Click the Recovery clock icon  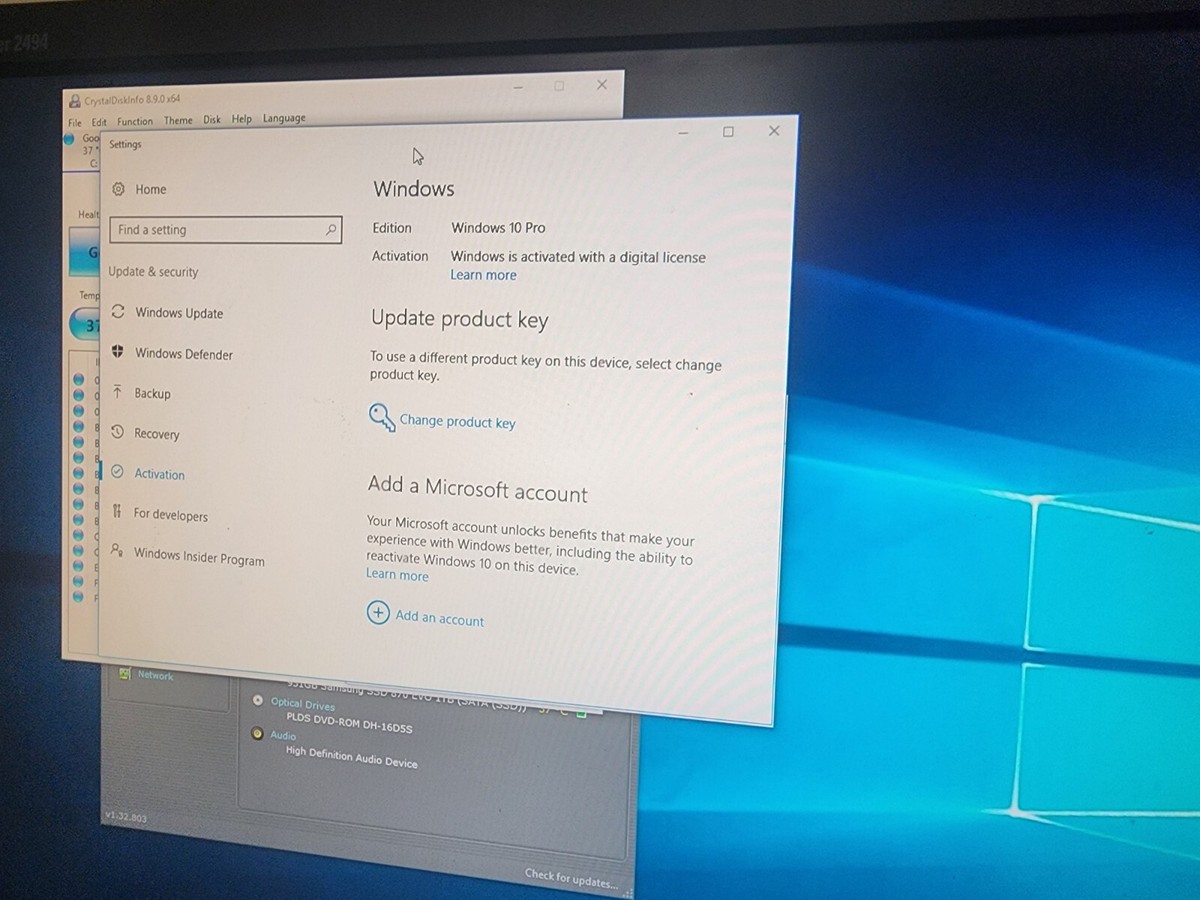click(x=117, y=433)
